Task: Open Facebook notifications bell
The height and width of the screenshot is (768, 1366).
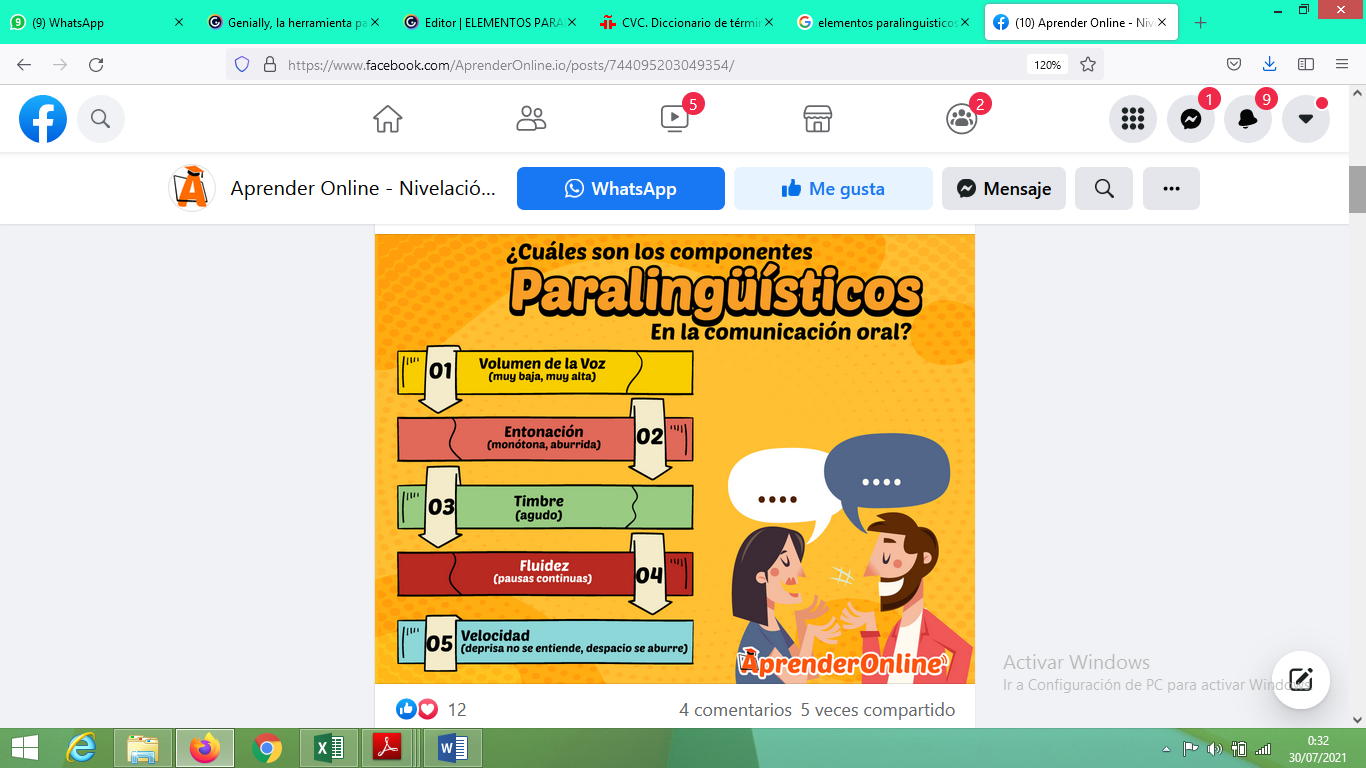Action: (1247, 118)
